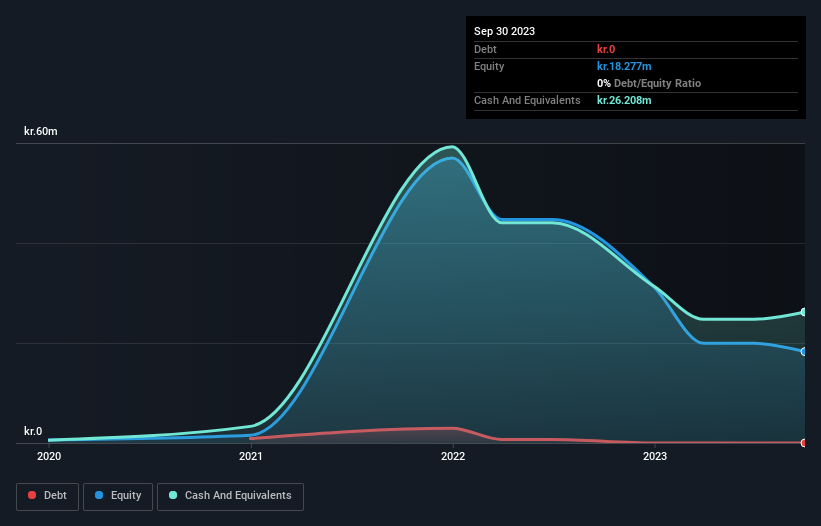
Task: Click the red Debt legend dot
Action: click(x=32, y=495)
